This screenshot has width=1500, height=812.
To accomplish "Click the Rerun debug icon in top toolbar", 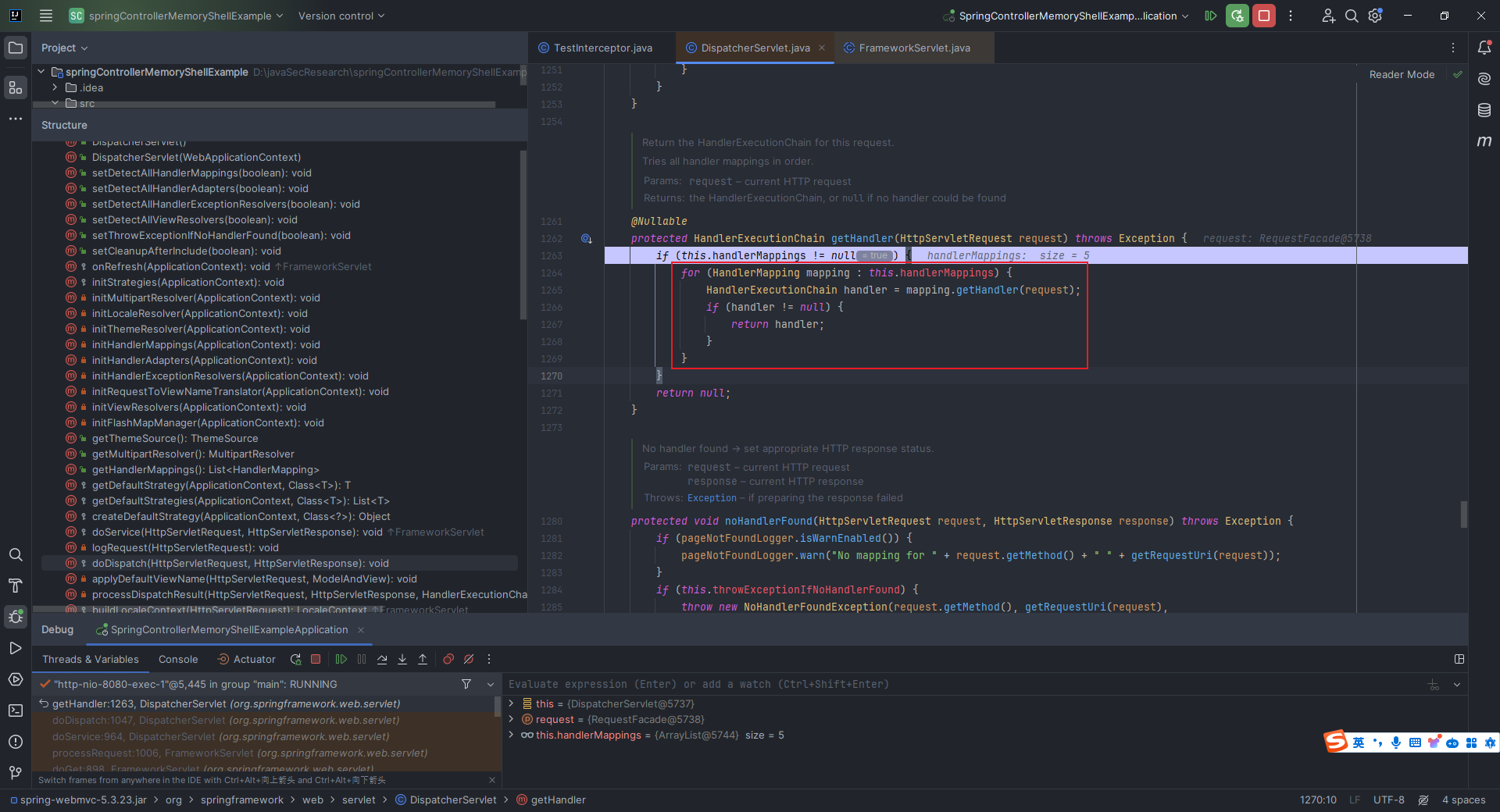I will coord(1237,16).
